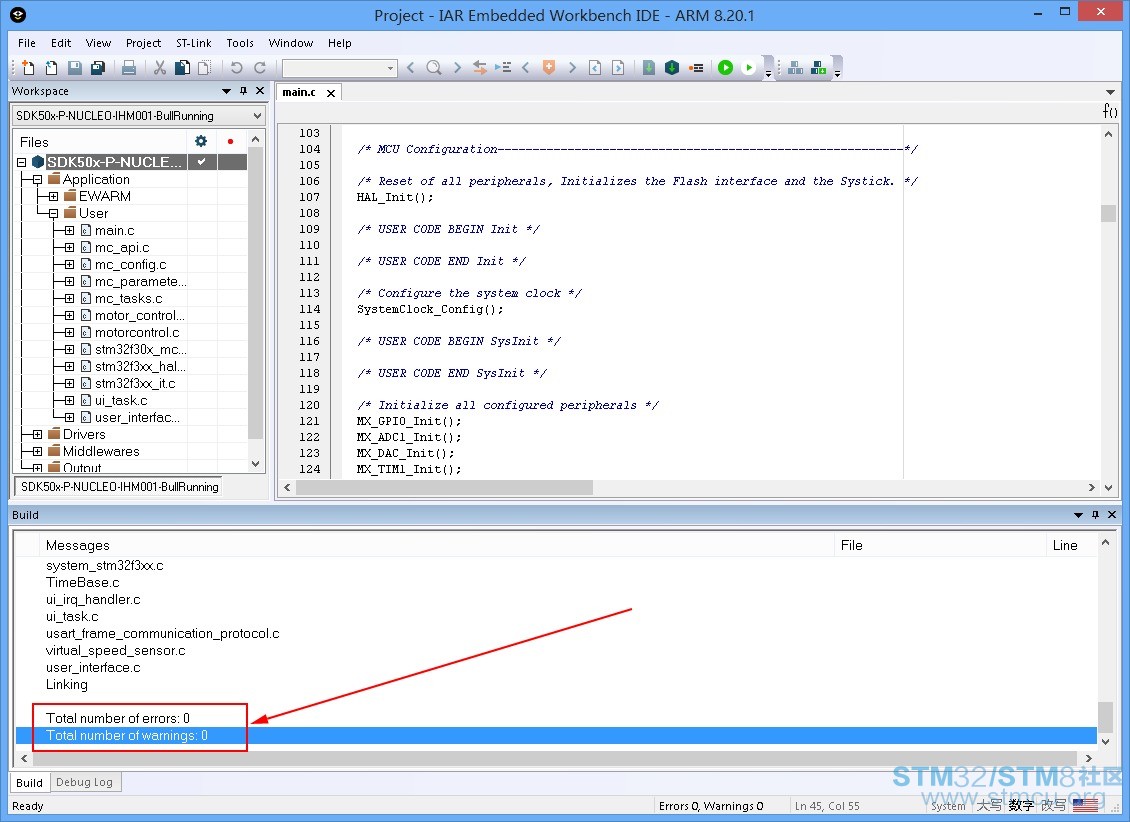Switch to the main.c editor tab
1130x822 pixels.
[x=299, y=92]
